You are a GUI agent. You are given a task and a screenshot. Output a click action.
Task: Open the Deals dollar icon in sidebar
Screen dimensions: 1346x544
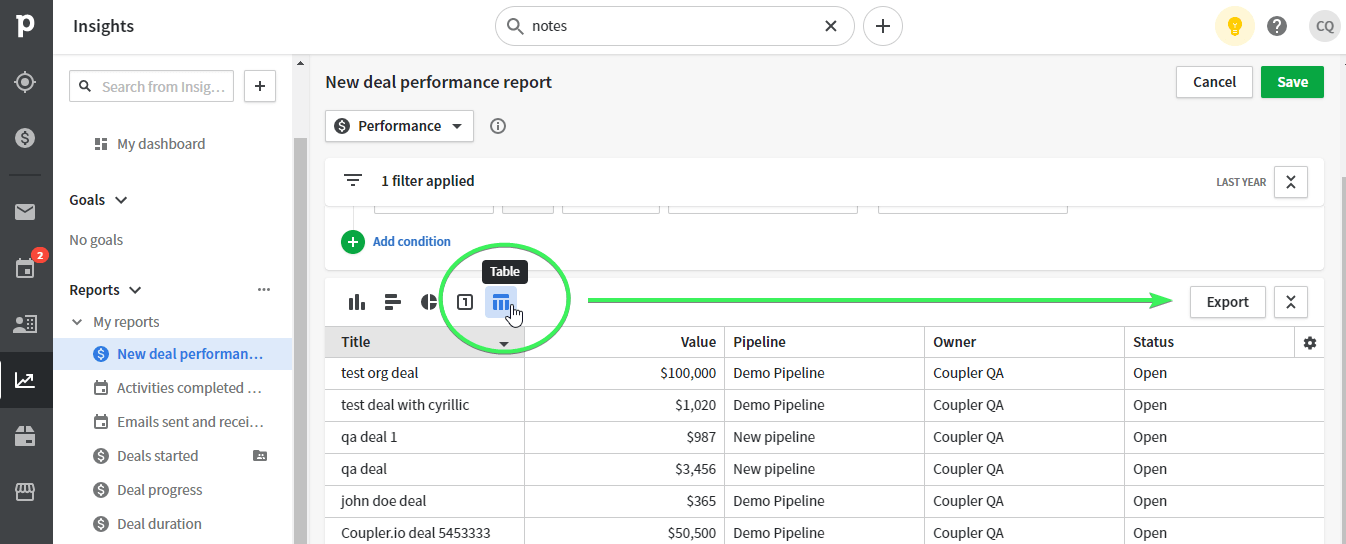coord(26,137)
